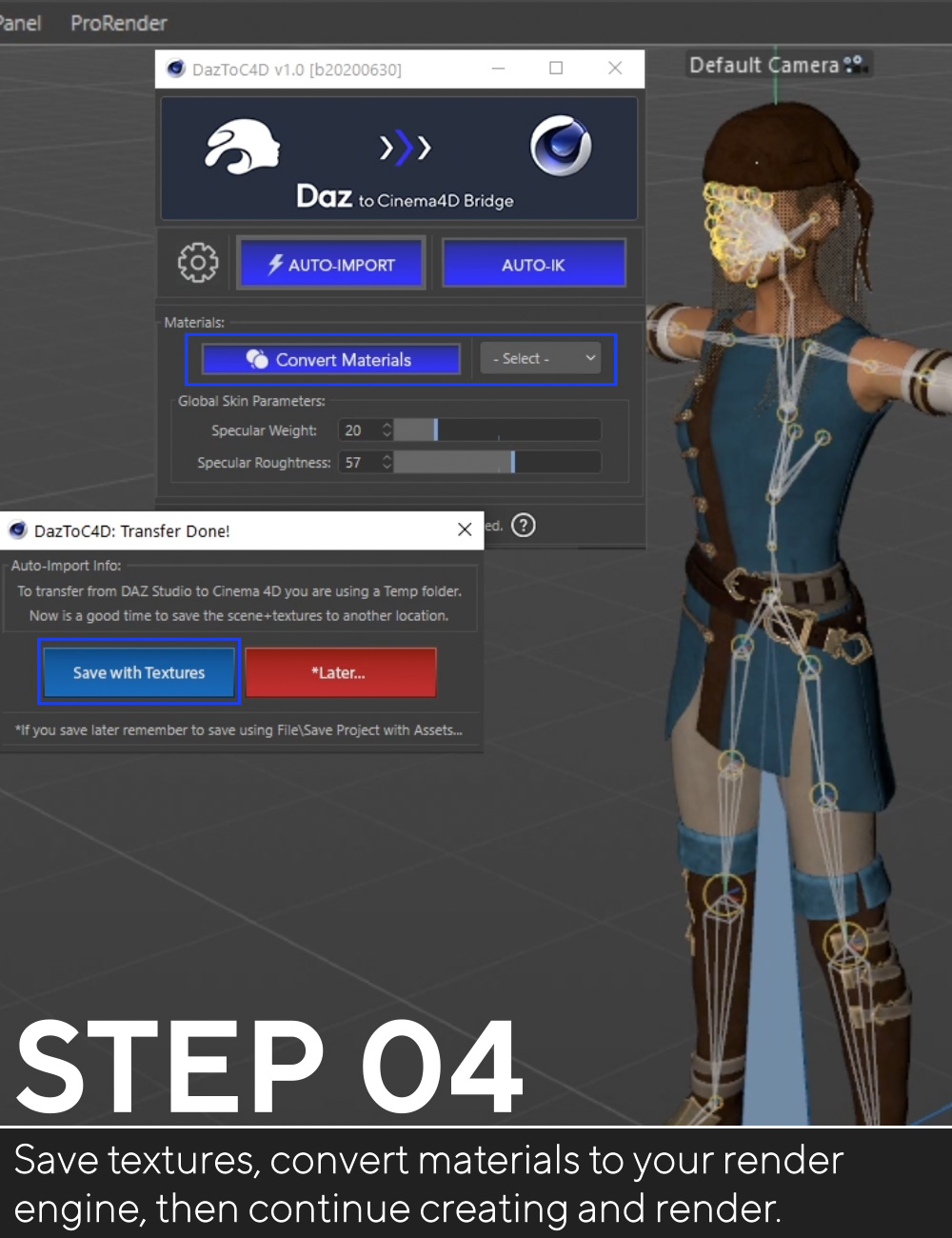
Task: Open the DazToC4D settings gear icon
Action: pyautogui.click(x=198, y=262)
